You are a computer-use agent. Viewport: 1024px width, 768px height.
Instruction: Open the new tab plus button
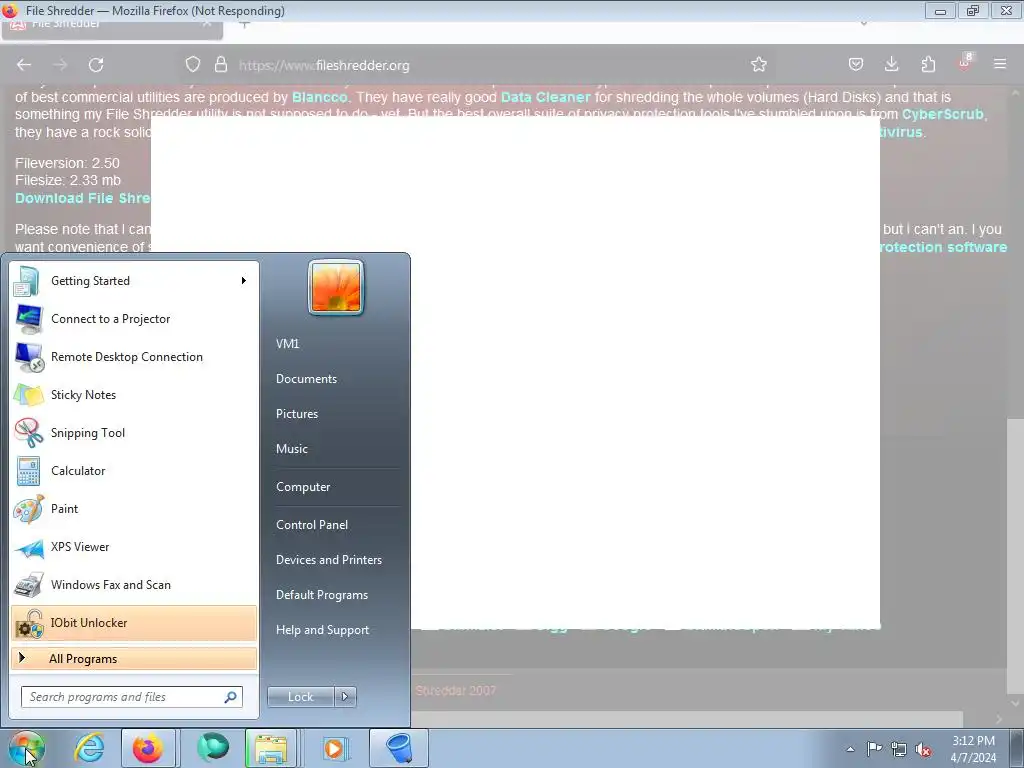(x=244, y=25)
